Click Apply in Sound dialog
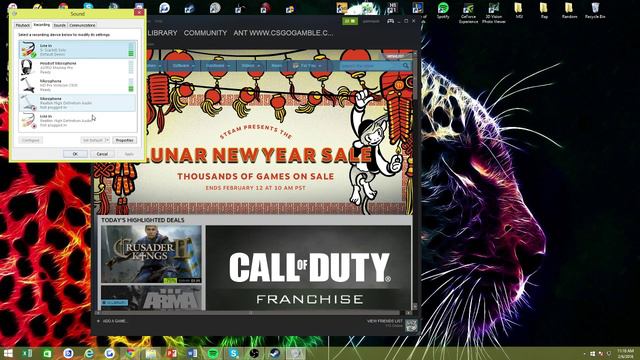 (x=129, y=154)
